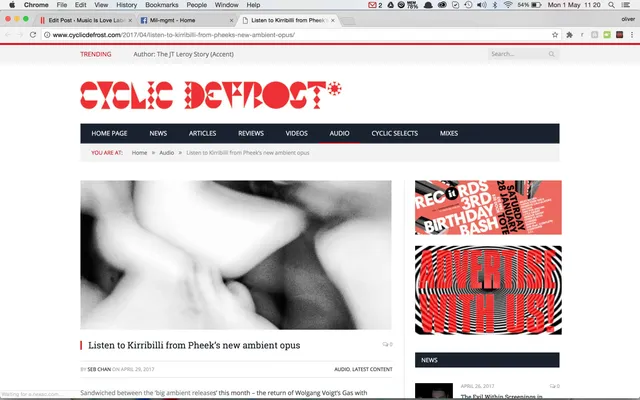Screen dimensions: 640x400
Task: Close the Listen to Kirribilli tab
Action: [x=333, y=20]
